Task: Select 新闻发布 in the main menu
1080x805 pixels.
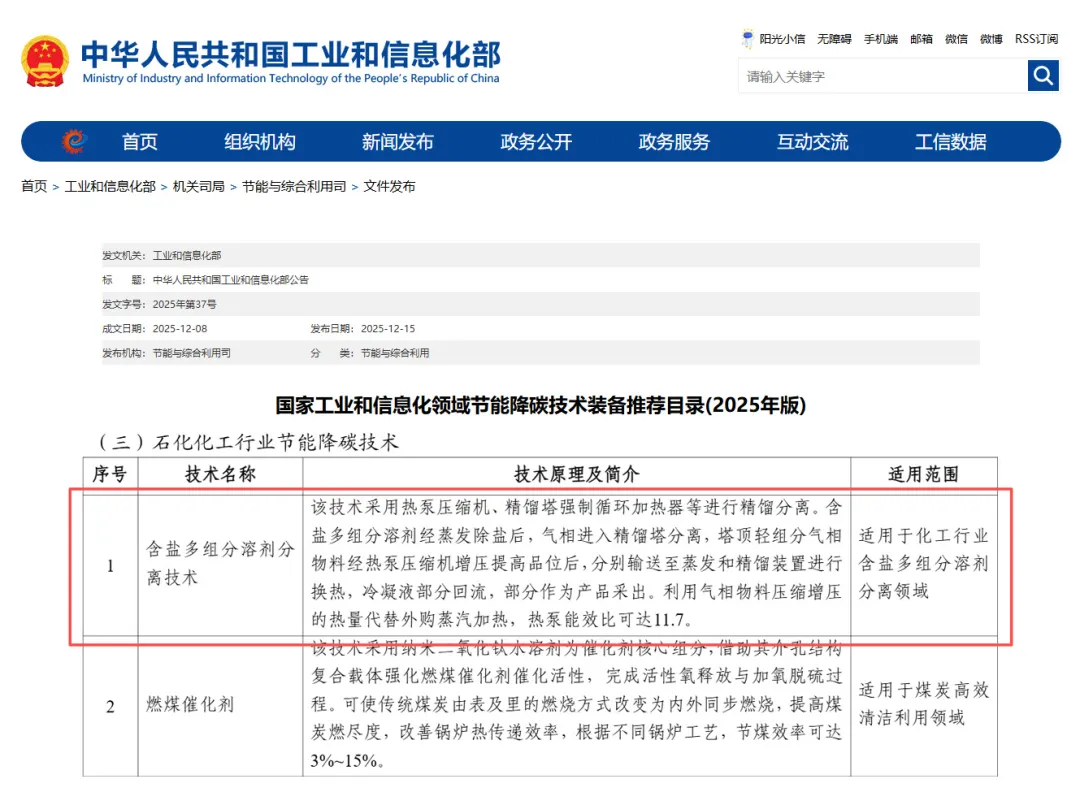Action: [x=398, y=142]
